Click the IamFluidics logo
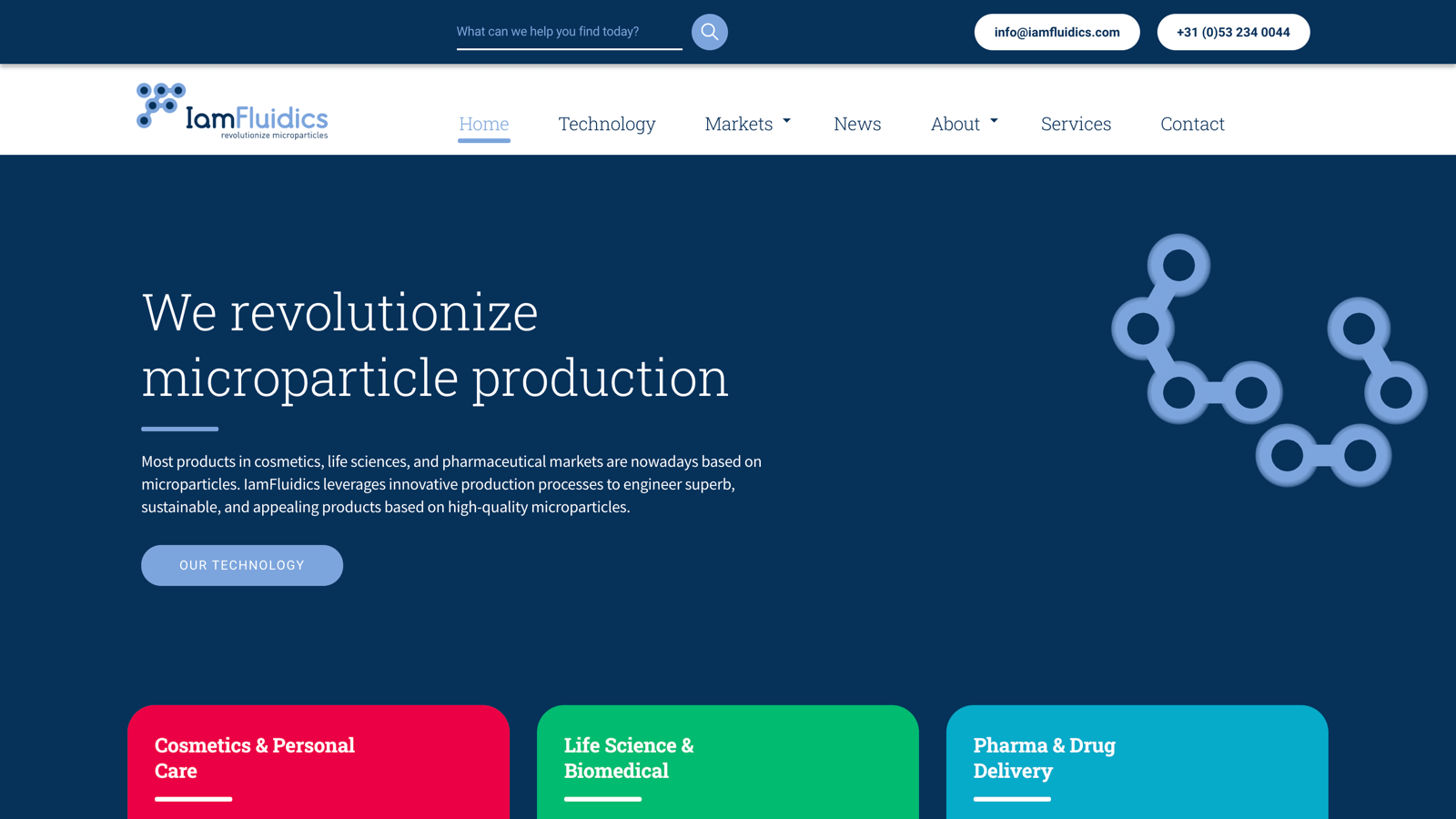Viewport: 1456px width, 819px height. click(231, 109)
